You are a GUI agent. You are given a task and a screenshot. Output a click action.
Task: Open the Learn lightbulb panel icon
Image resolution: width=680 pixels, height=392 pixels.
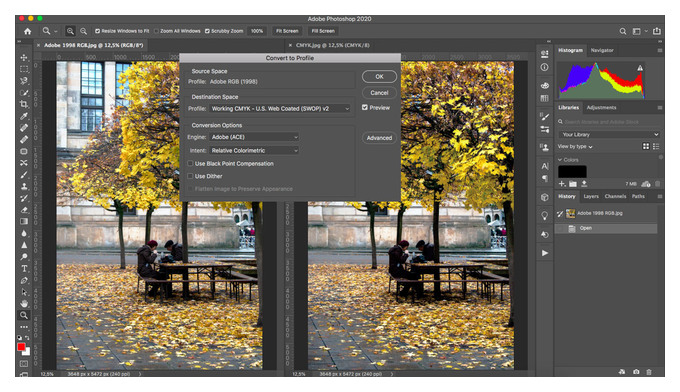click(x=545, y=216)
